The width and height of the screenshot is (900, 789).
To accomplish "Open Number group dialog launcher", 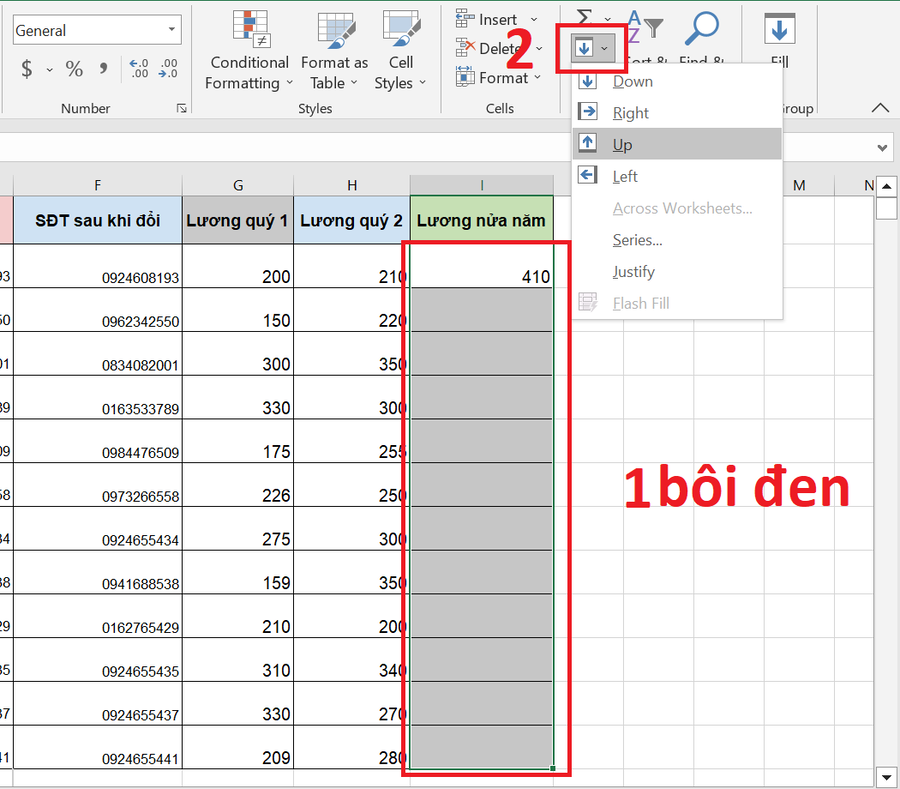I will click(x=181, y=108).
